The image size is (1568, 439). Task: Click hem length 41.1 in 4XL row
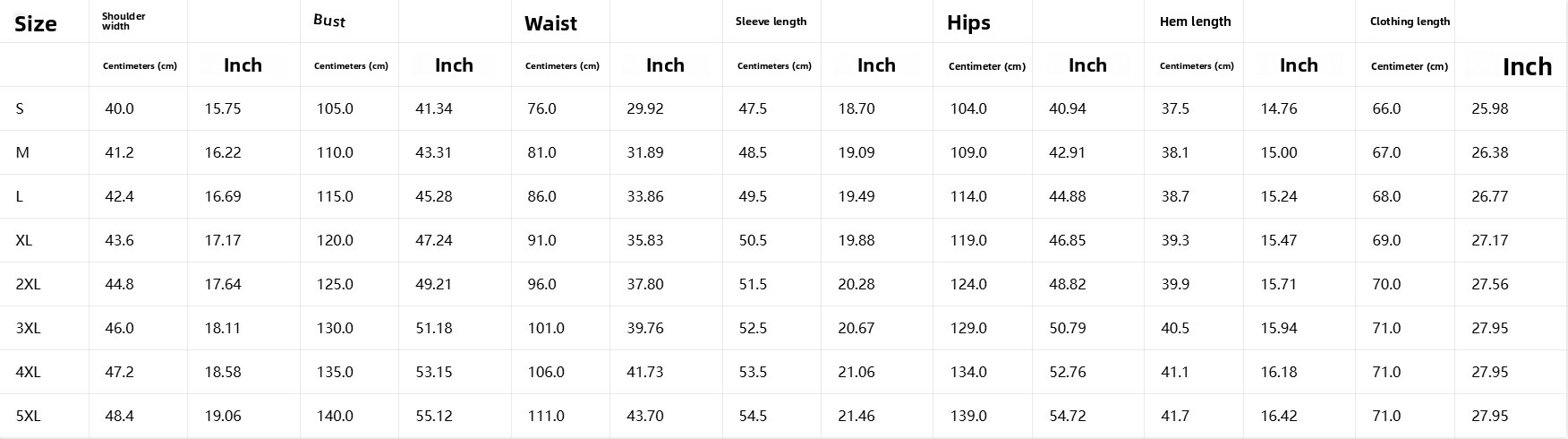(1175, 372)
